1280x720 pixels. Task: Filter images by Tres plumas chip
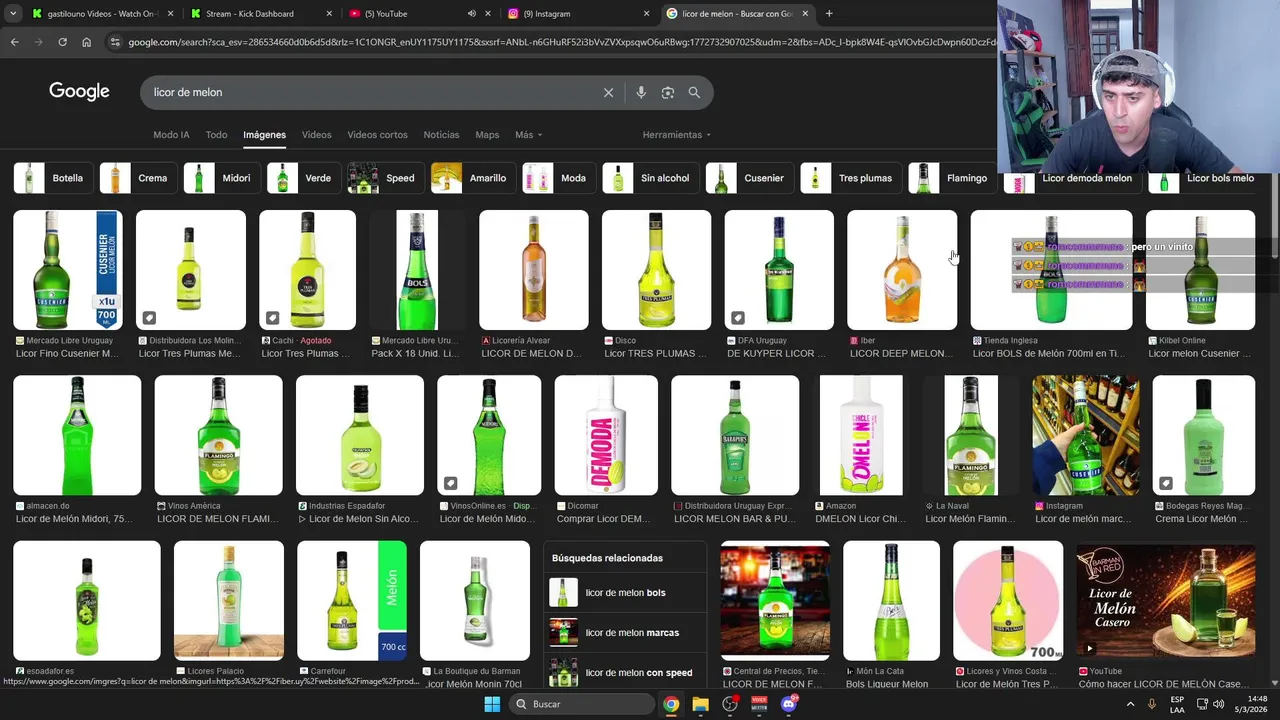tap(852, 178)
